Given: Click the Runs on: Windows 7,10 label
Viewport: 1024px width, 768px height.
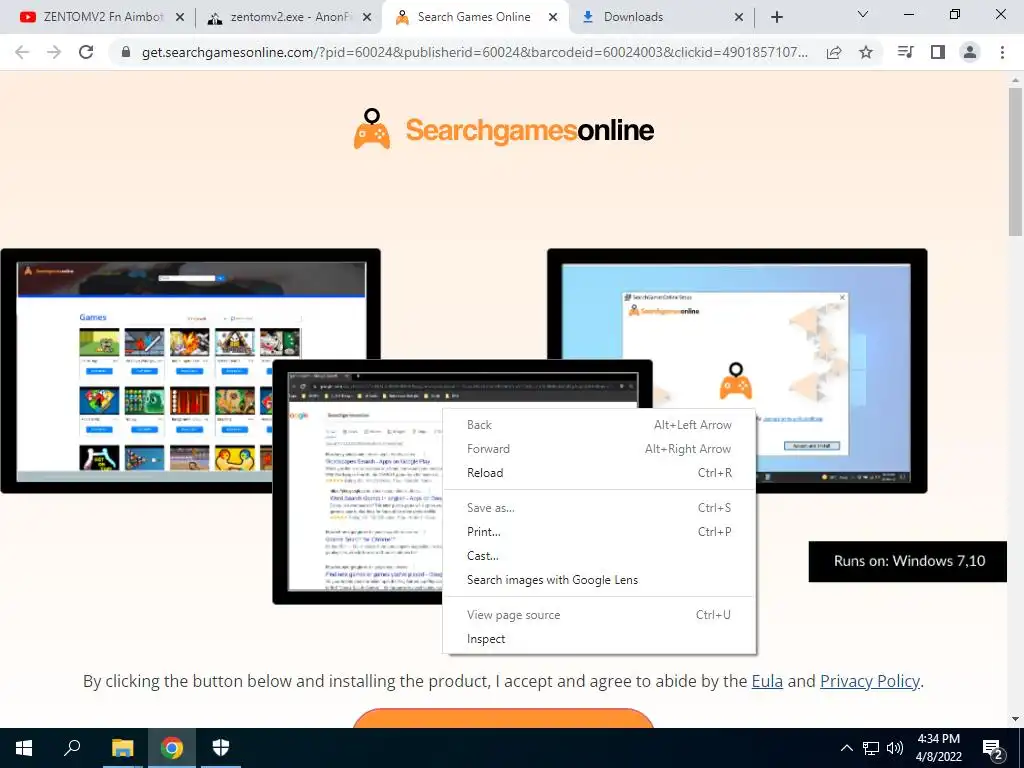Looking at the screenshot, I should [x=908, y=561].
